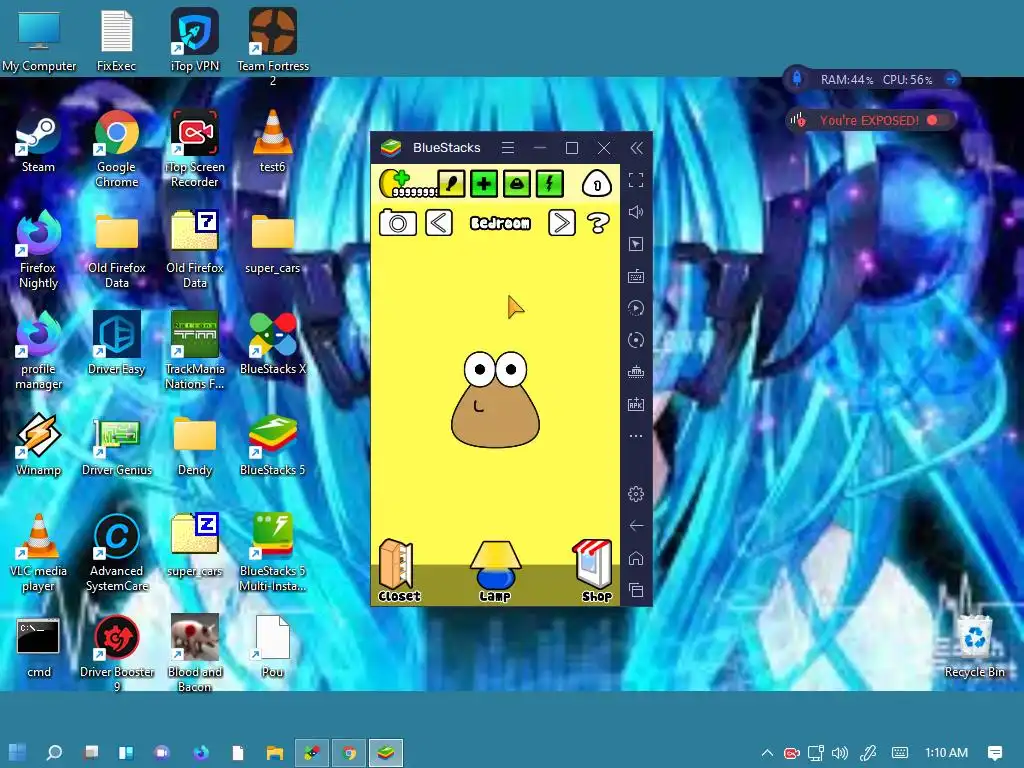This screenshot has width=1024, height=768.
Task: Open the Closet in Pou
Action: pyautogui.click(x=398, y=570)
